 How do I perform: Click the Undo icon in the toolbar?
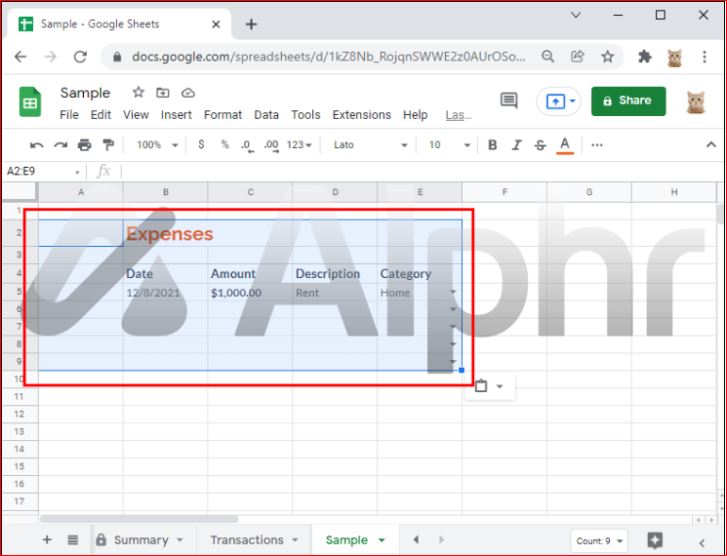coord(37,145)
